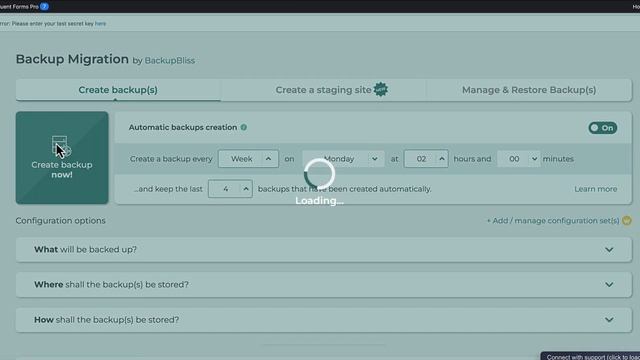Click the backup icon in Create backup tile
This screenshot has height=360, width=640.
61,146
